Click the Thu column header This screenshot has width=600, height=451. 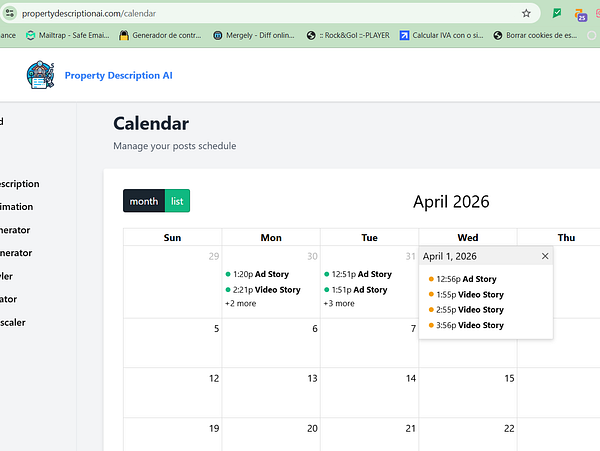pos(566,238)
